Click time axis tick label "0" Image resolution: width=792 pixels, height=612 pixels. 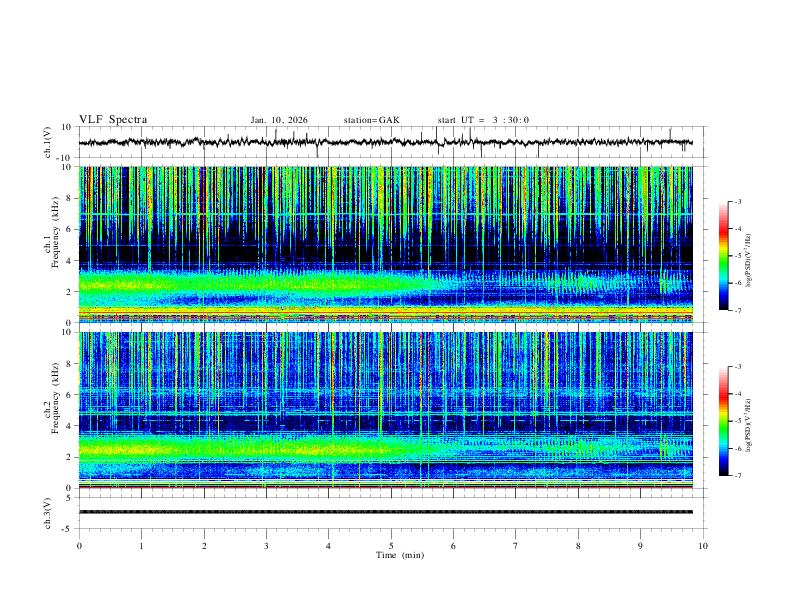79,546
